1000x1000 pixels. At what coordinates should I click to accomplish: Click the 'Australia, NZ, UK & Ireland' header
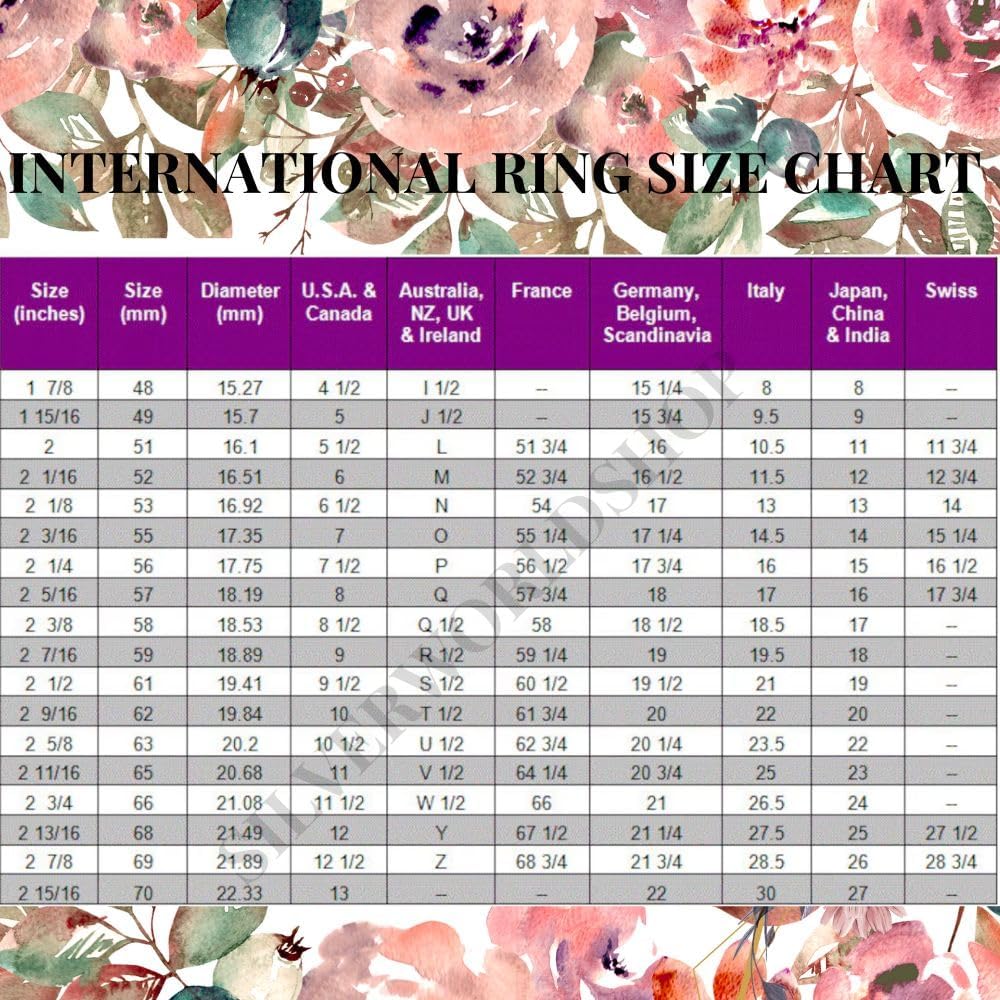click(x=441, y=312)
